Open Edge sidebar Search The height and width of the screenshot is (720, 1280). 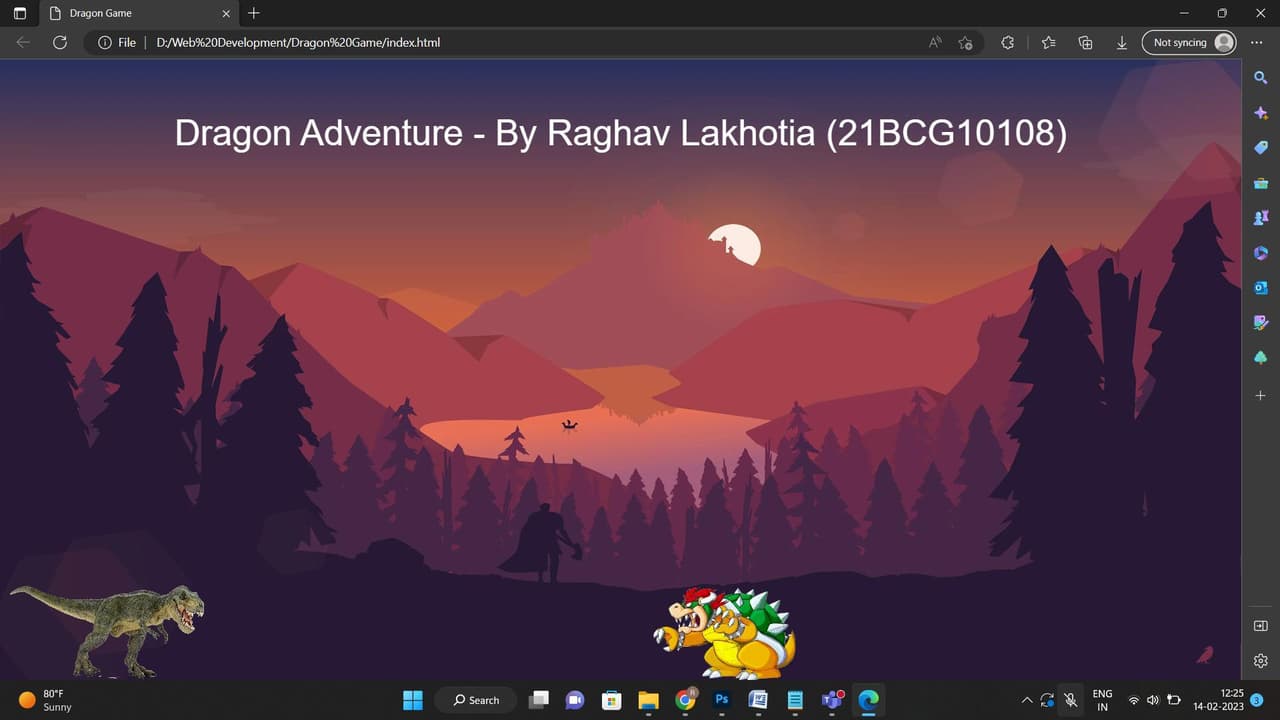pos(1260,77)
